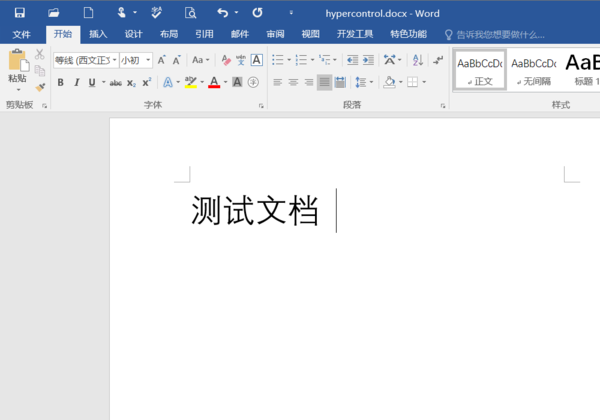Toggle strikethrough abc button
This screenshot has height=420, width=600.
(x=116, y=83)
